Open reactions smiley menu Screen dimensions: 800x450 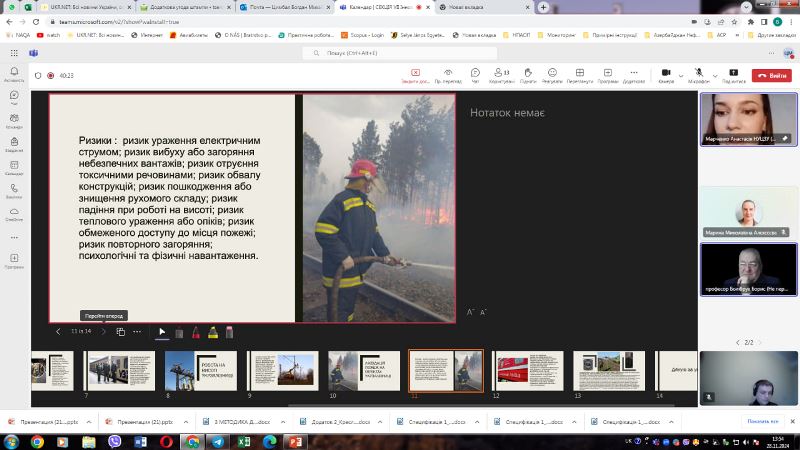click(552, 76)
